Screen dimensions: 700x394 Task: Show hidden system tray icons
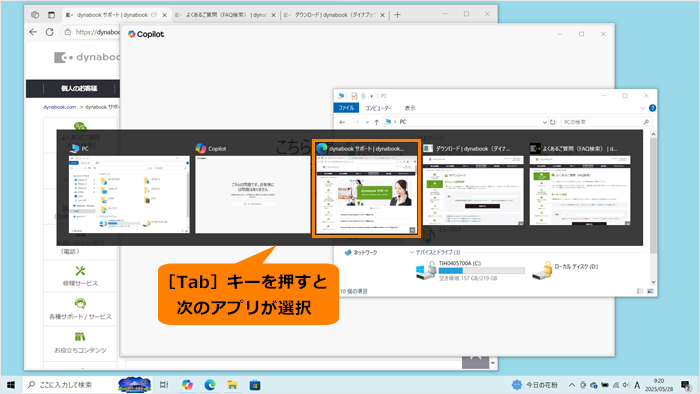point(572,385)
